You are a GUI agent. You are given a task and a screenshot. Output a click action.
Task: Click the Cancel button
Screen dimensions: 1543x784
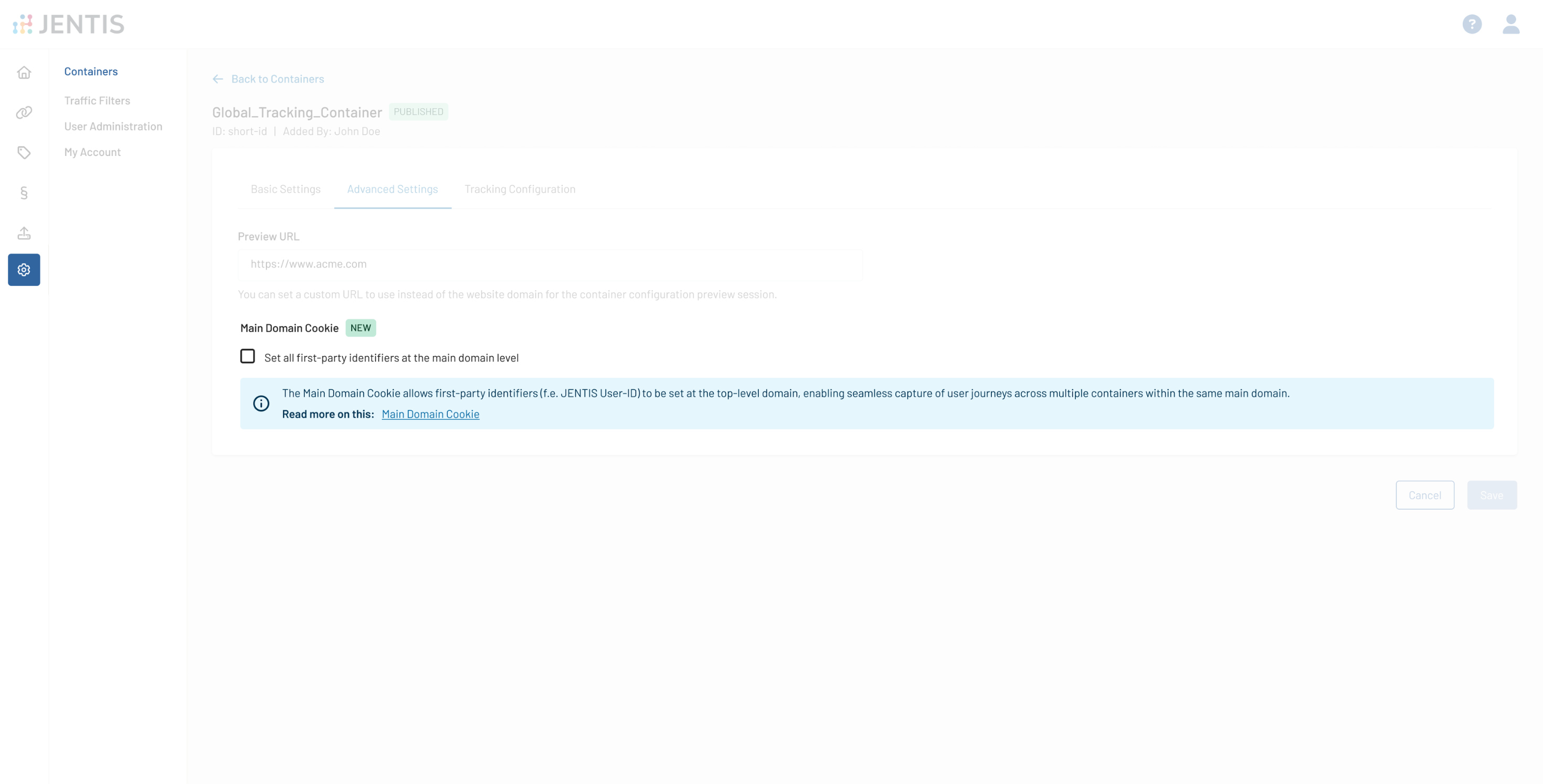tap(1424, 495)
